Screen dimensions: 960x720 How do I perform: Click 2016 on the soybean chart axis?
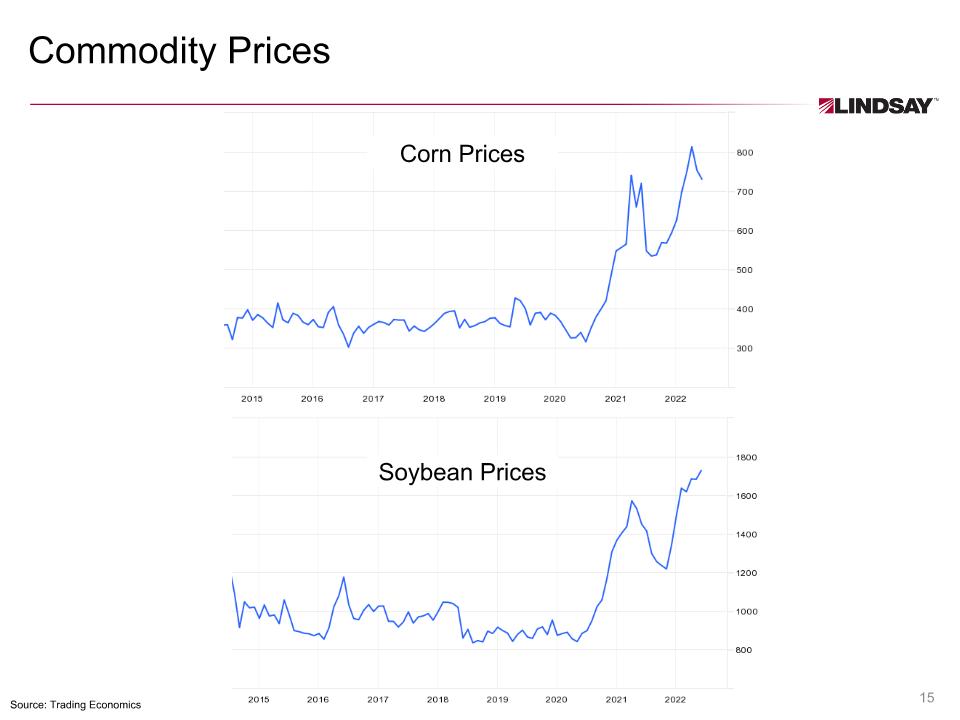(318, 699)
